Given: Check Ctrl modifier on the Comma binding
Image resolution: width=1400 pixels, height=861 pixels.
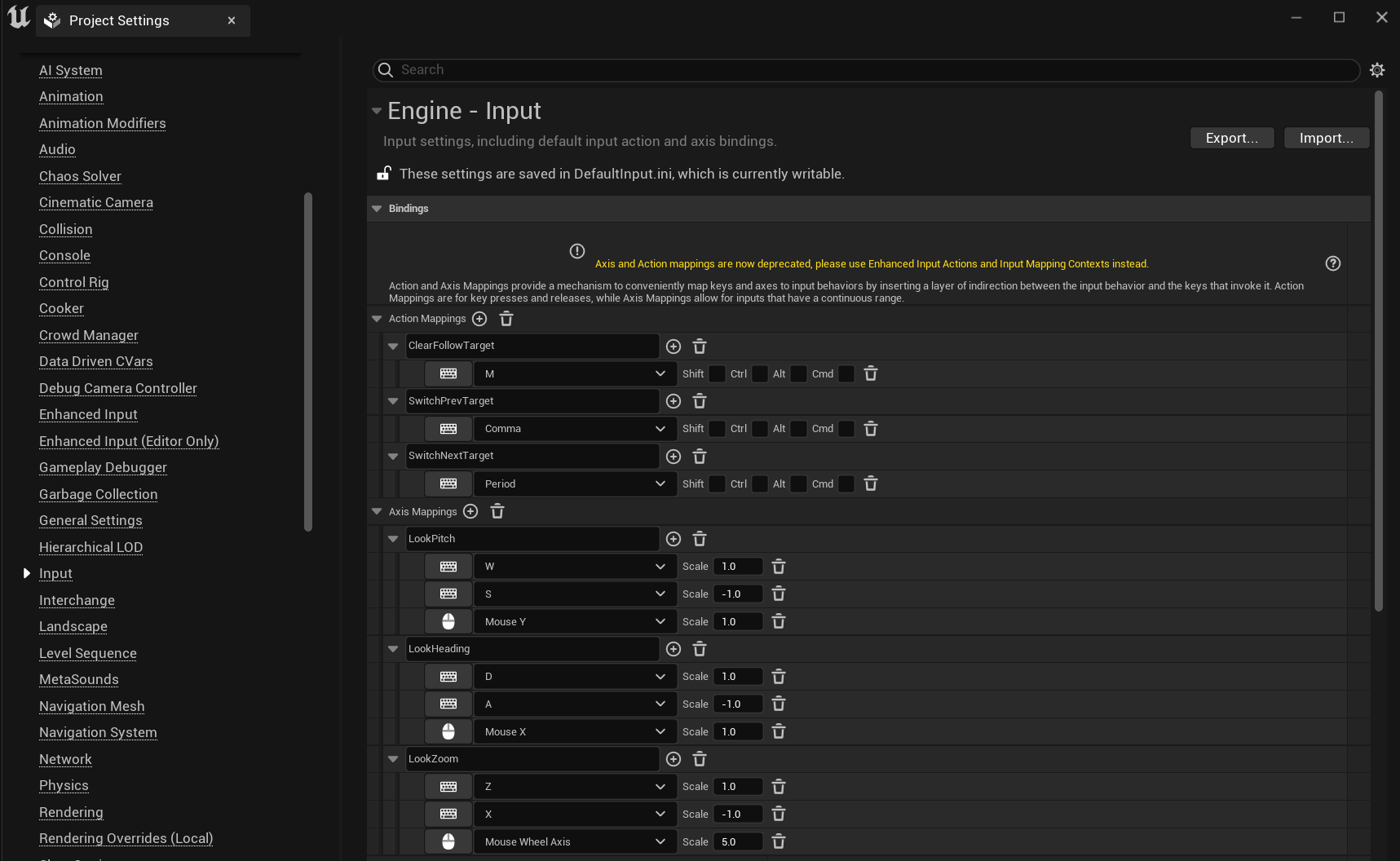Looking at the screenshot, I should (760, 428).
